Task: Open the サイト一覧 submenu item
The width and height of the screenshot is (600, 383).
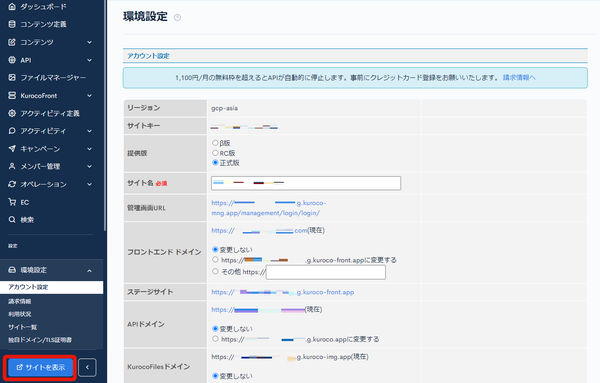Action: click(23, 327)
